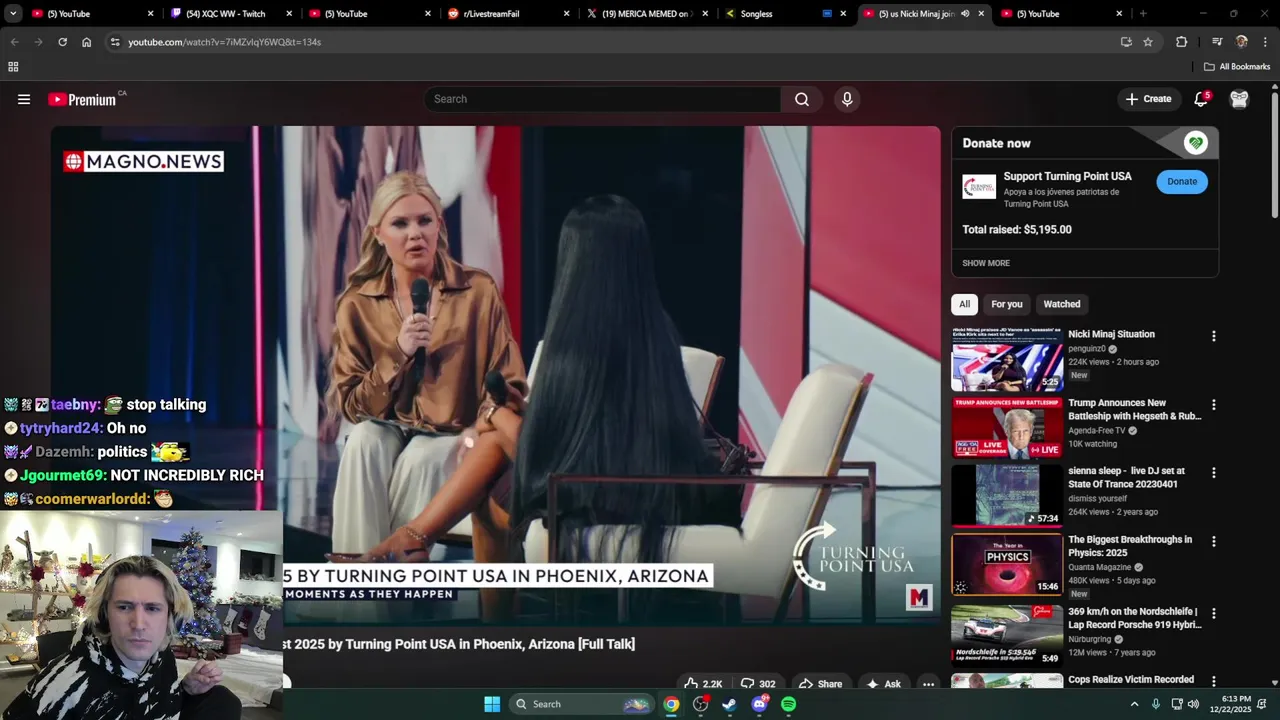Open the YouTube notifications bell
This screenshot has height=720, width=1280.
tap(1202, 99)
